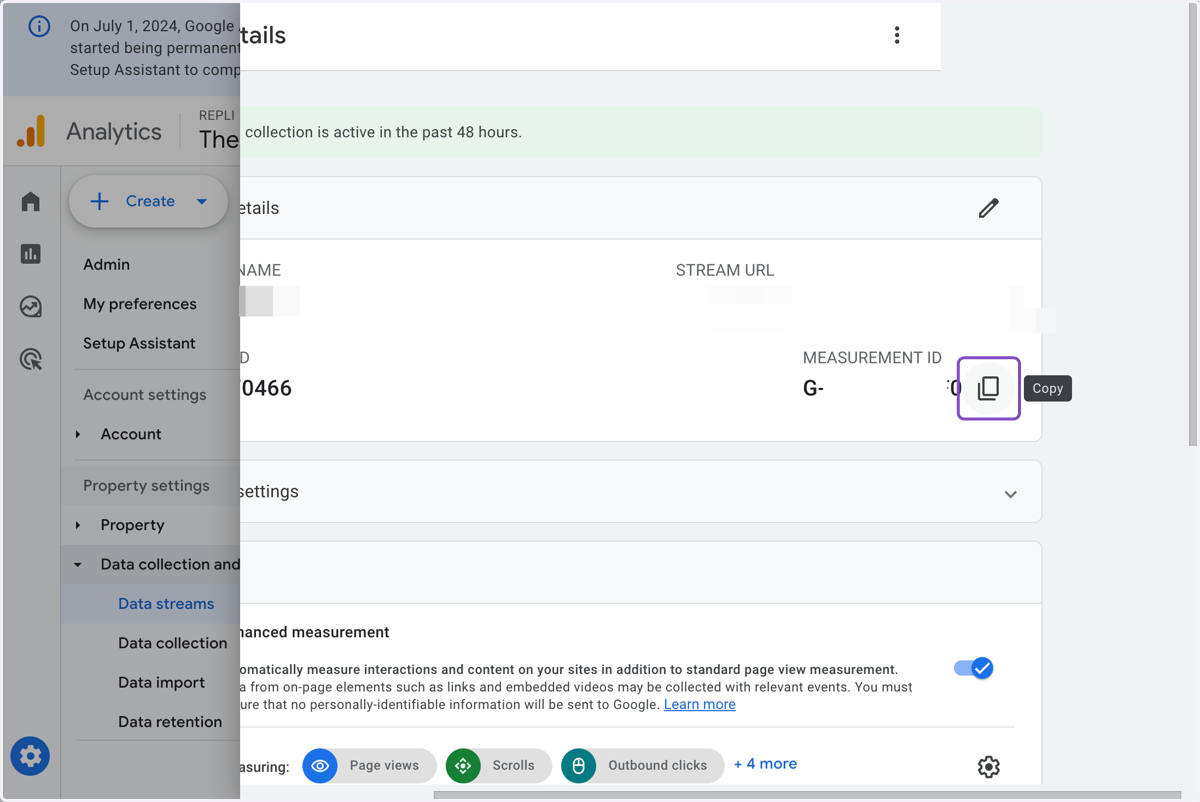
Task: Open Reports bar chart icon in sidebar
Action: click(x=31, y=254)
